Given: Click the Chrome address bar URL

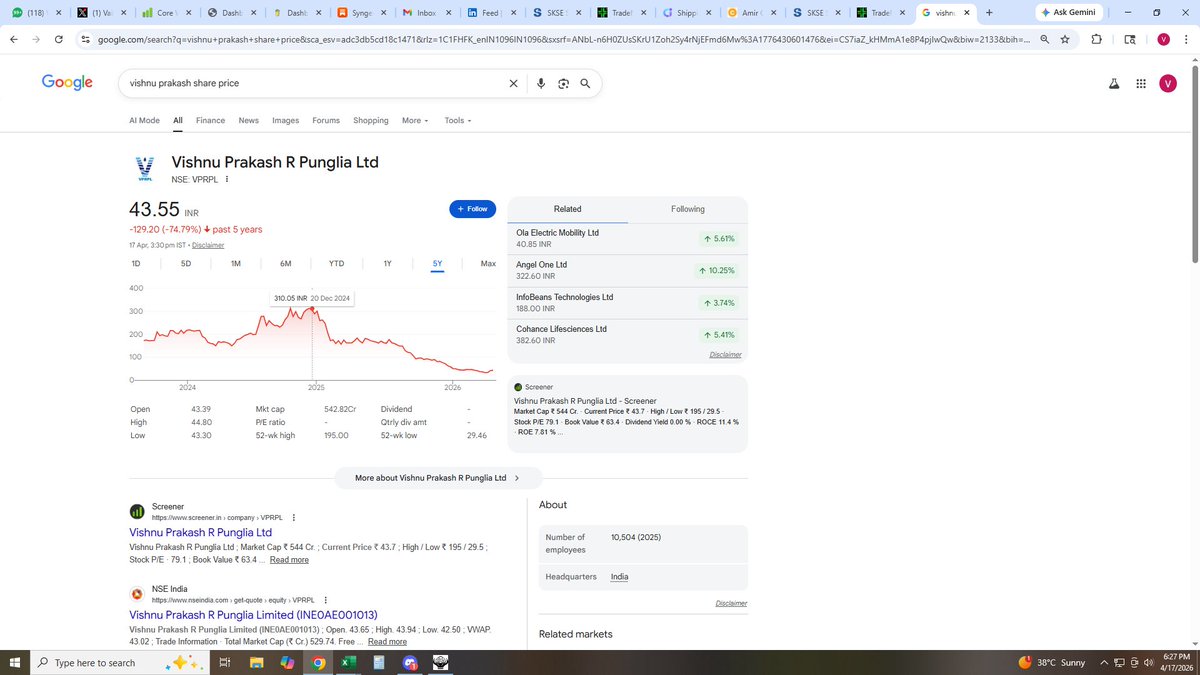Looking at the screenshot, I should point(563,39).
